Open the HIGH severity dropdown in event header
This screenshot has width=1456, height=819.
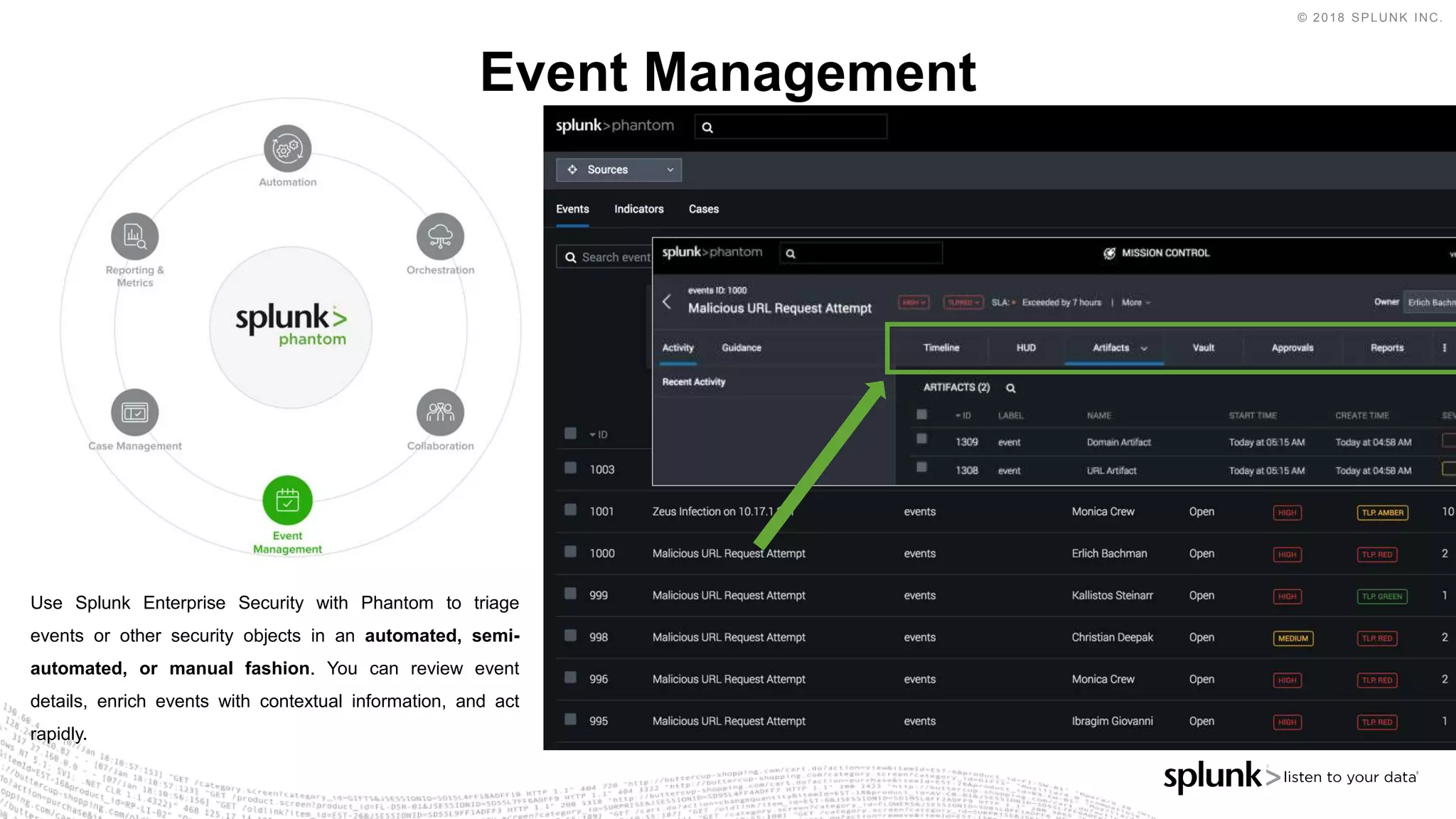pos(914,303)
